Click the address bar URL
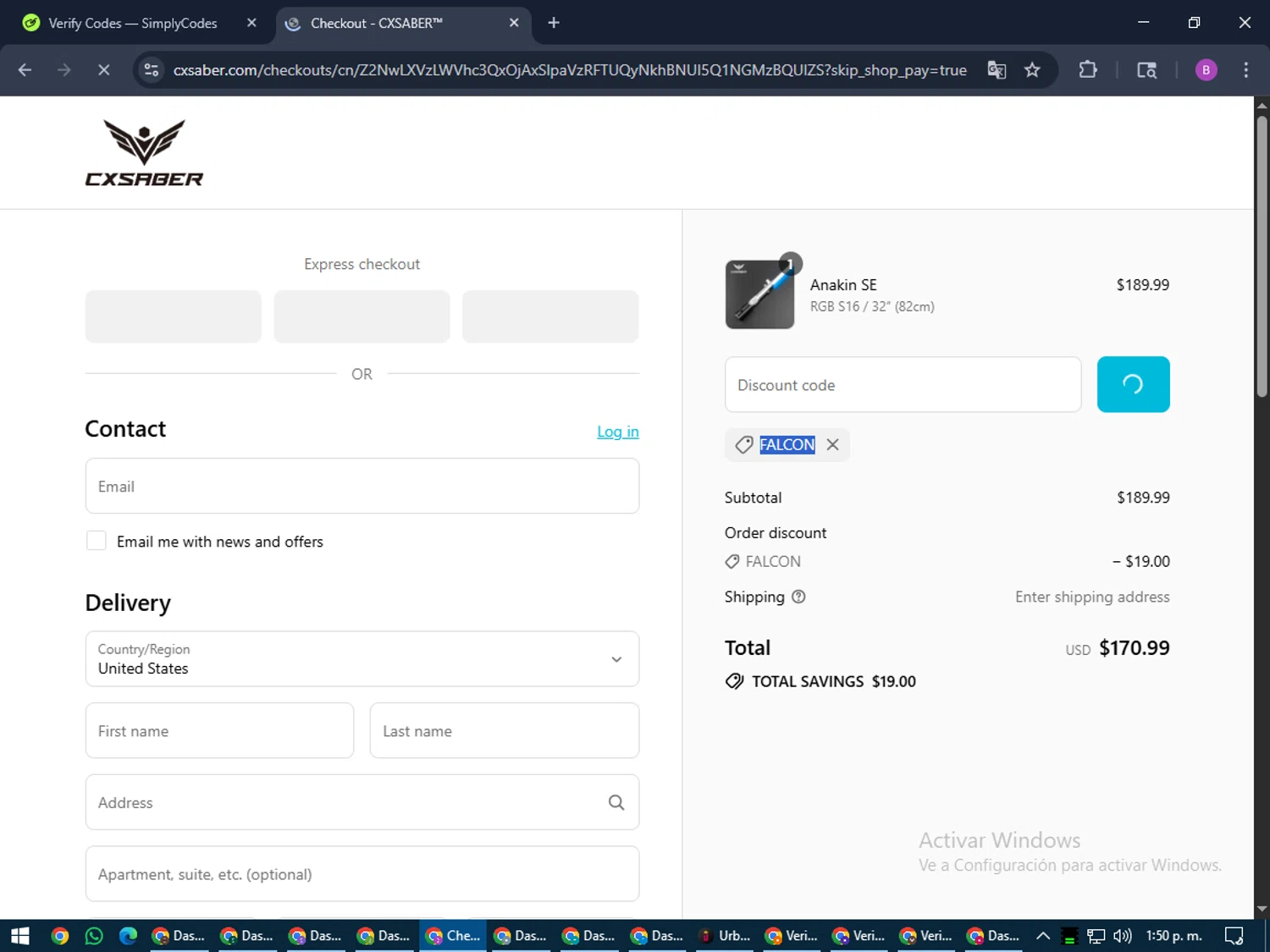Screen dimensions: 1270x952 click(570, 70)
